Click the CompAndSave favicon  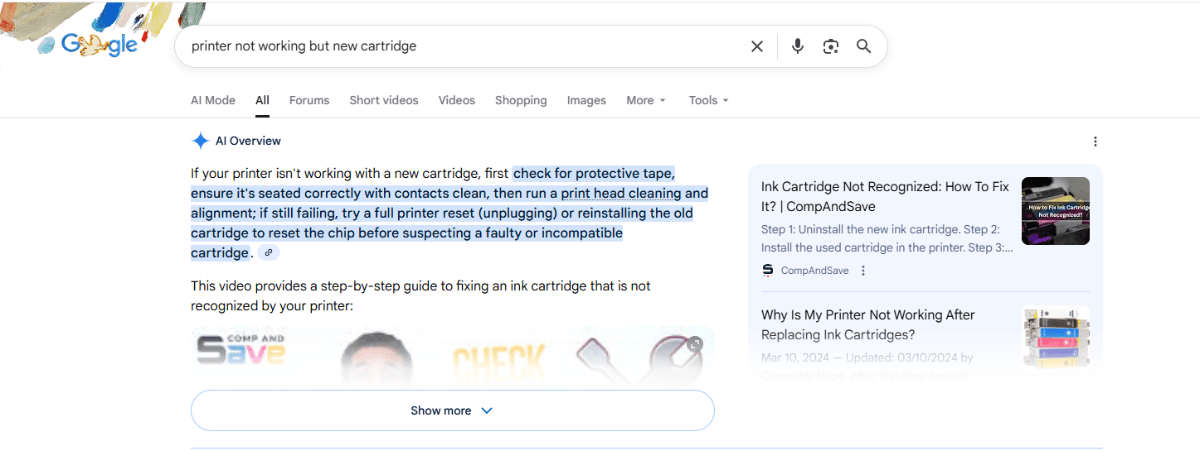(x=768, y=270)
